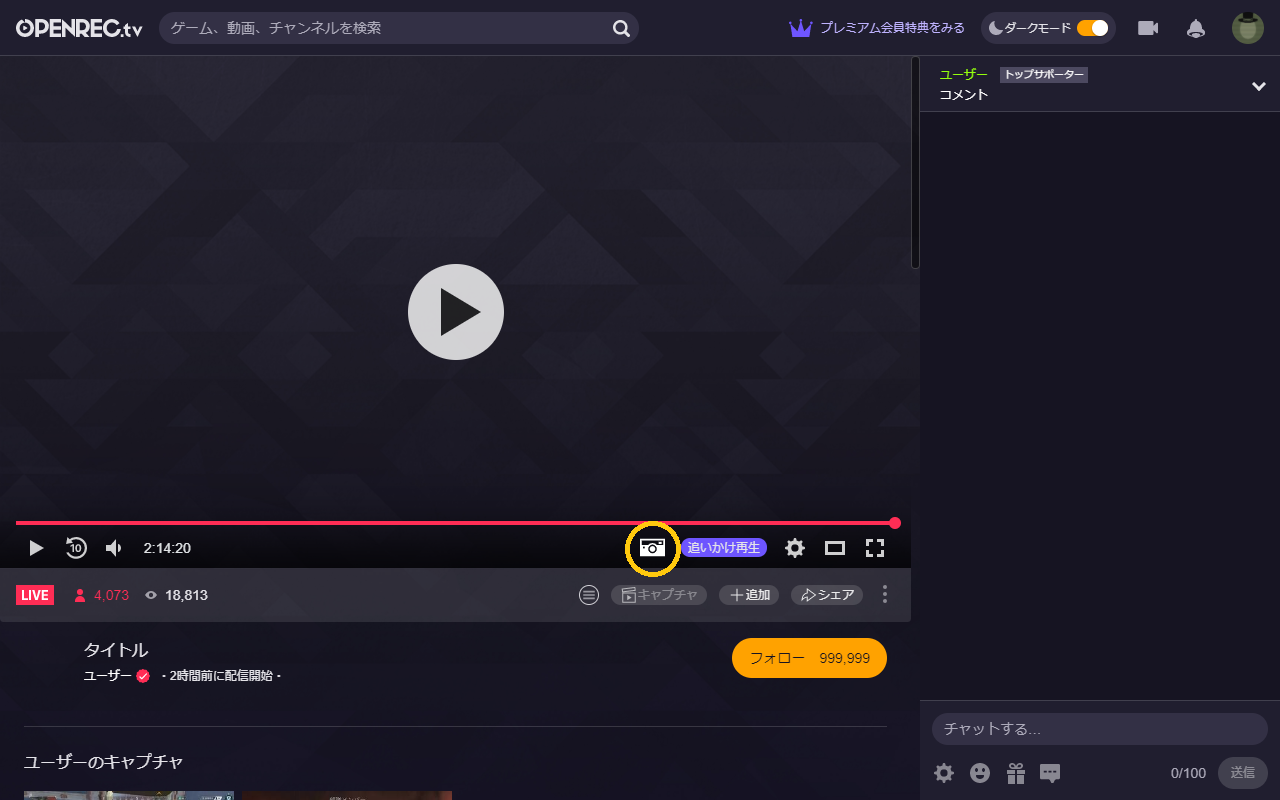Screen dimensions: 1280x800
Task: Focus the チャットする chat input
Action: (1100, 729)
